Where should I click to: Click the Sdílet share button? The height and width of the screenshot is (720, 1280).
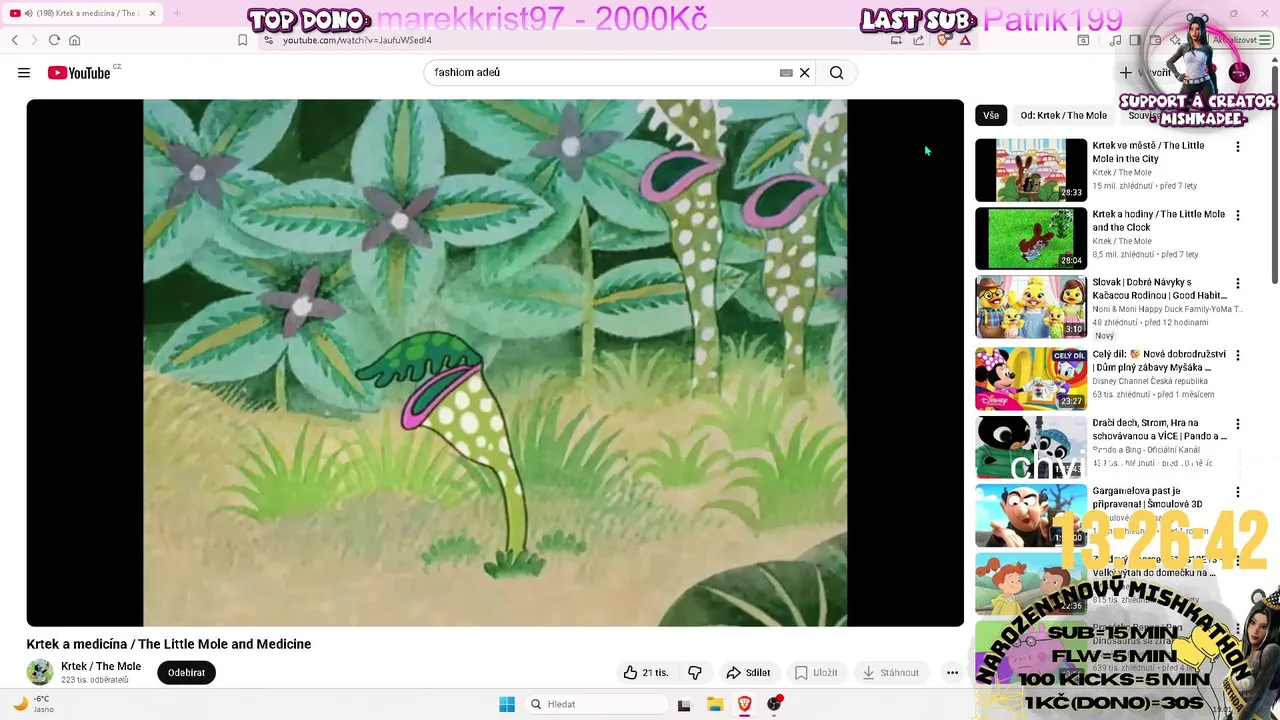(748, 673)
